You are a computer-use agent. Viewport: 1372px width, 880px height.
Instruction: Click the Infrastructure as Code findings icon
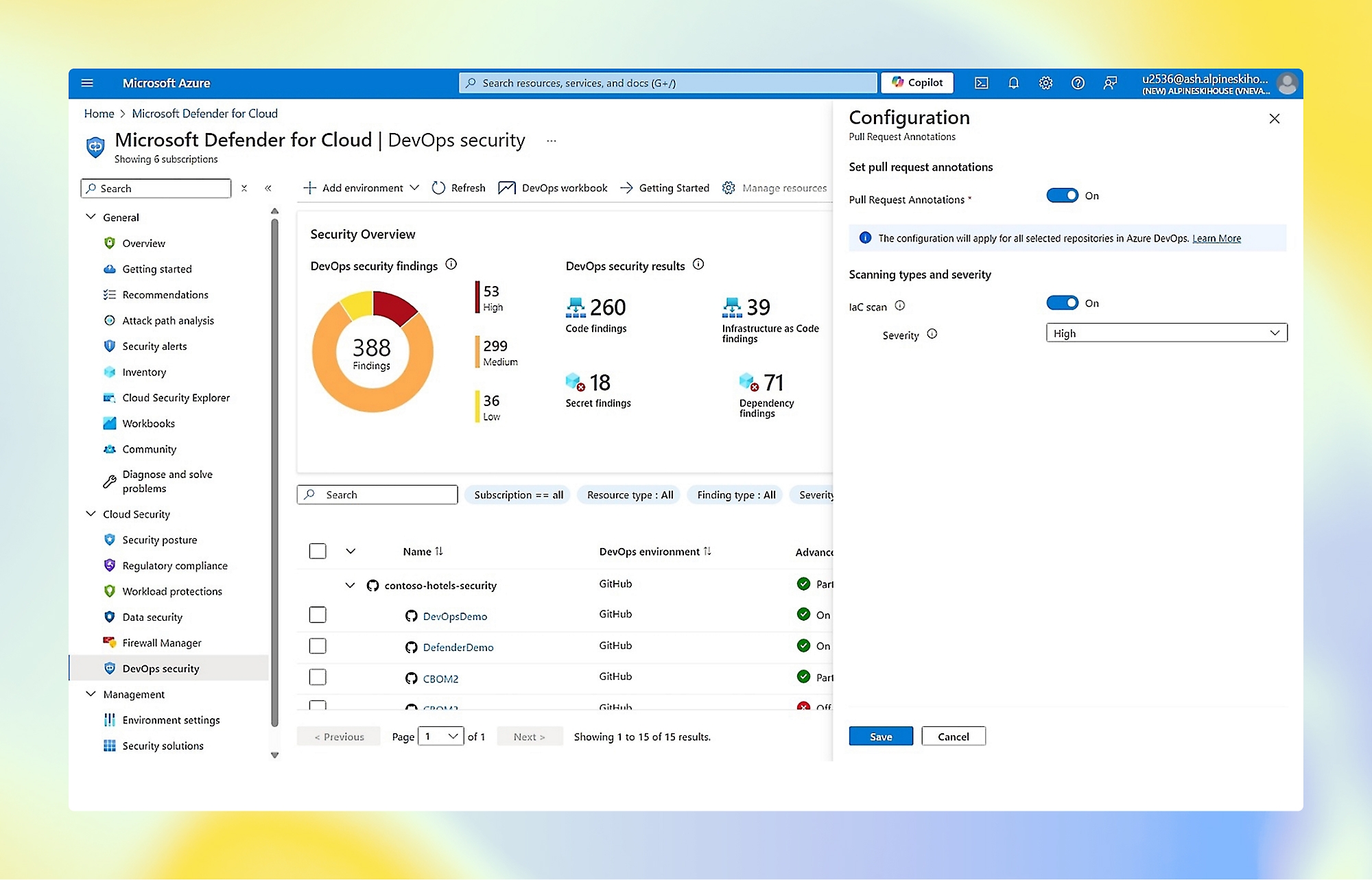coord(732,307)
